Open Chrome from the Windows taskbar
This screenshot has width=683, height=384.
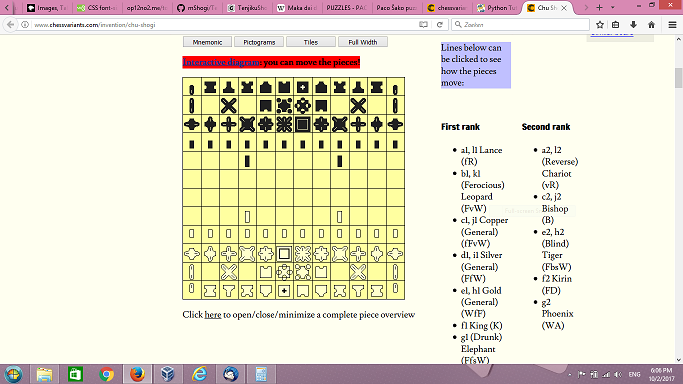(106, 374)
